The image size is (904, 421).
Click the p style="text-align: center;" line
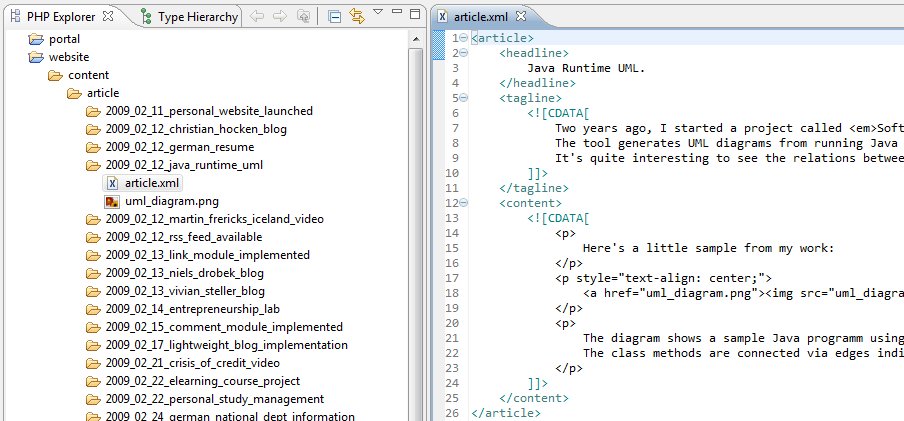(663, 278)
